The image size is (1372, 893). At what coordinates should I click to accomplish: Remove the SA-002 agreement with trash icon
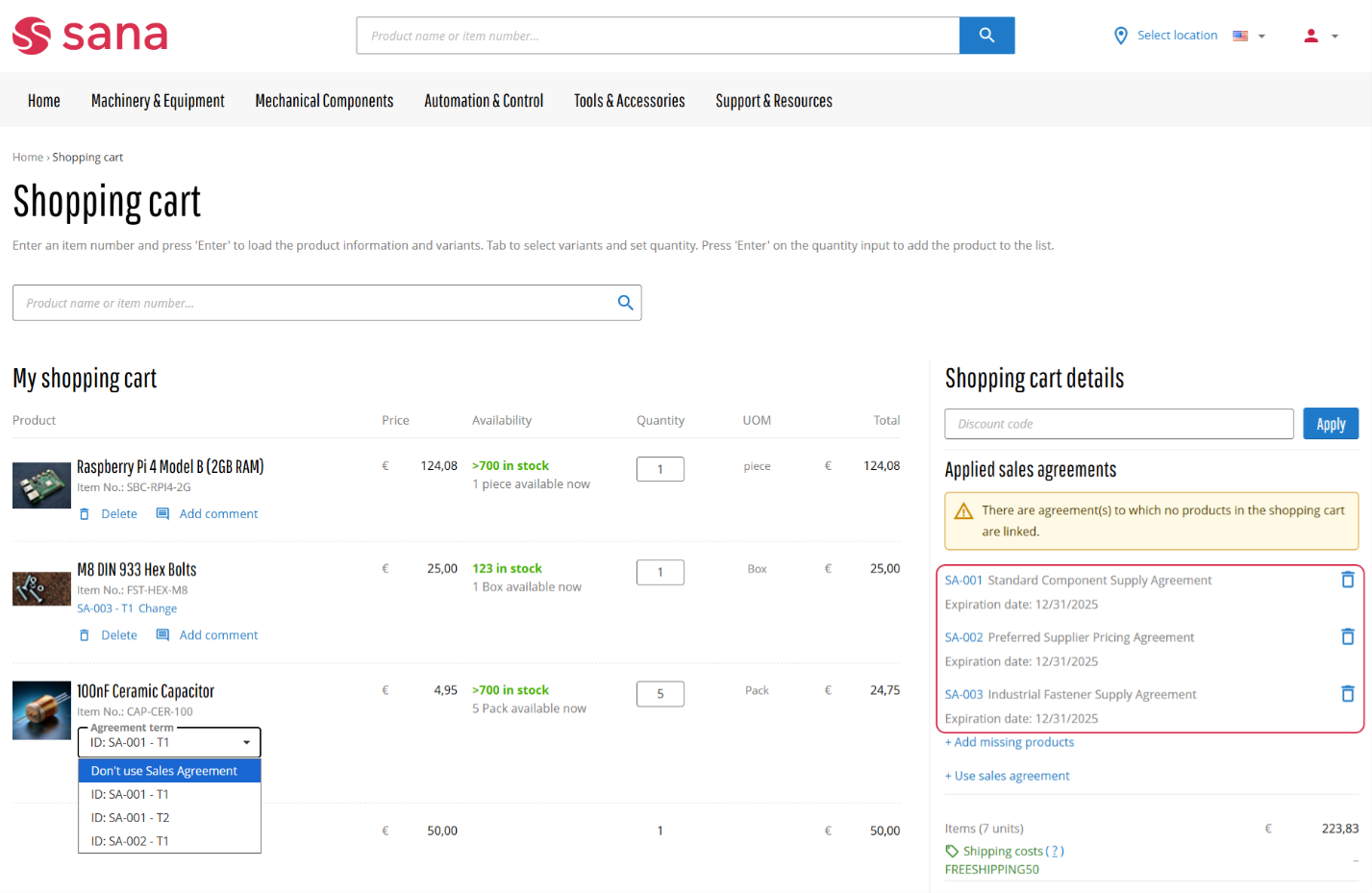pos(1347,636)
